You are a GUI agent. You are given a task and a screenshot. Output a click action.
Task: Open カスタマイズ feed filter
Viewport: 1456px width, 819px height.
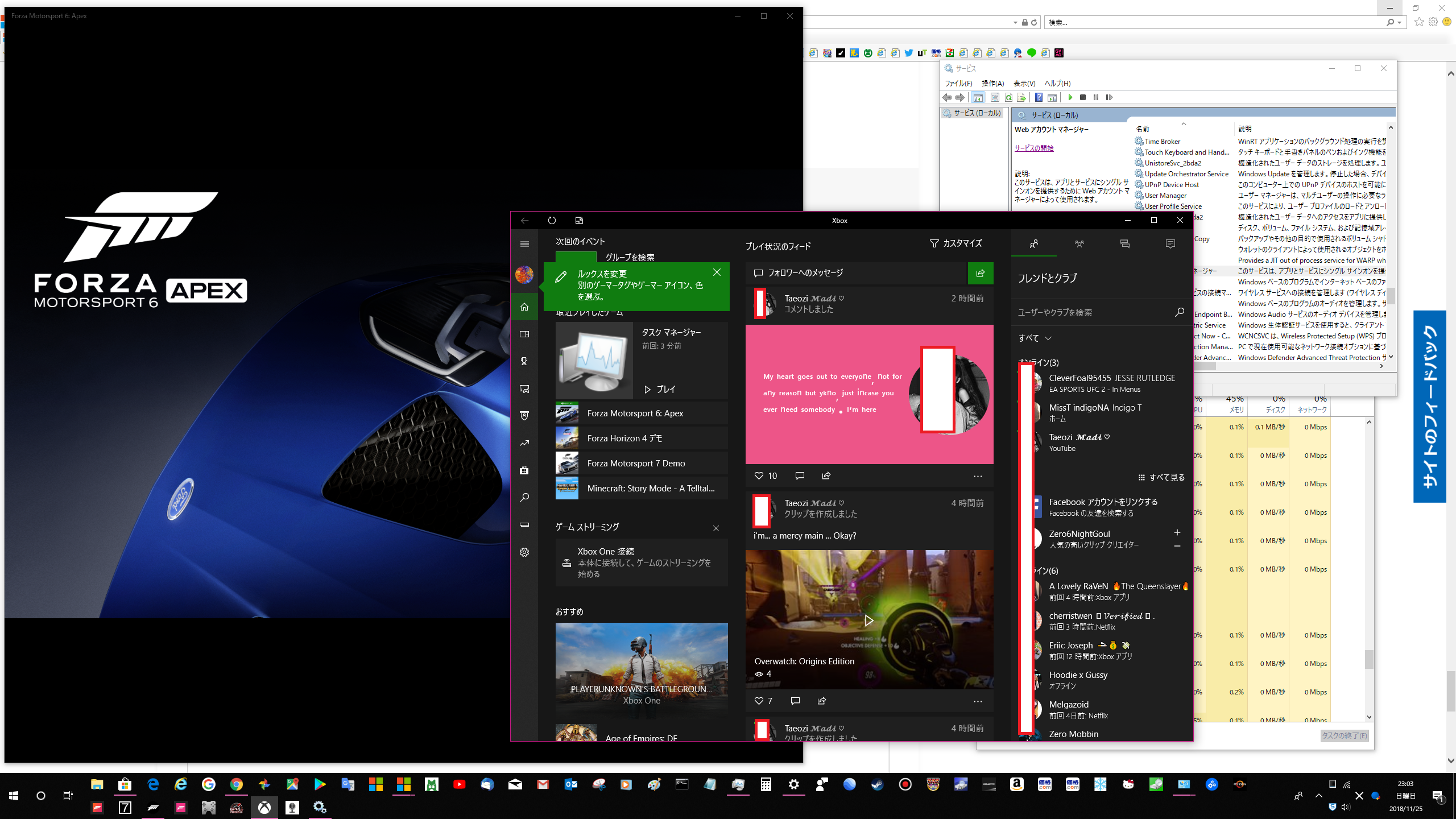click(955, 243)
